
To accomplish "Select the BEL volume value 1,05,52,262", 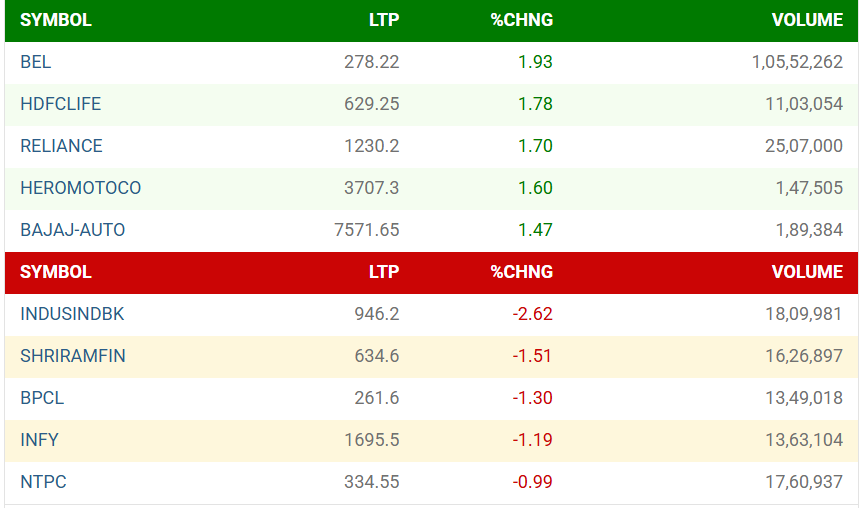I will coord(797,62).
